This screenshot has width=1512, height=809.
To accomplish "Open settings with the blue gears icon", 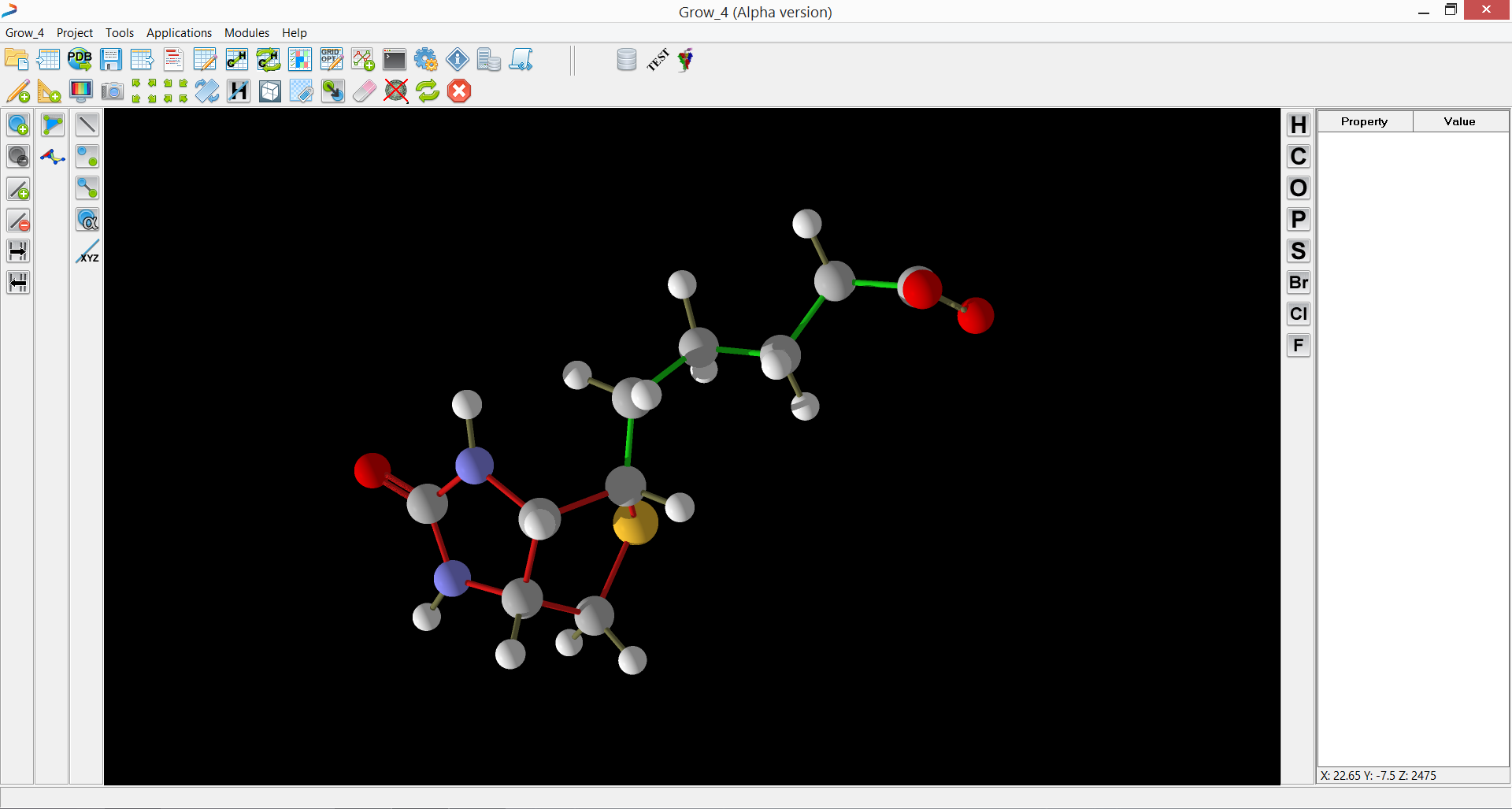I will click(426, 60).
